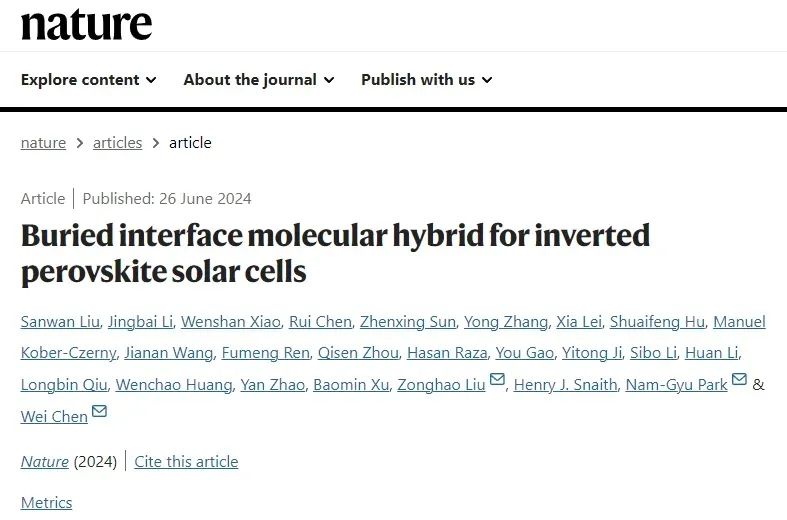The width and height of the screenshot is (787, 520).
Task: Open the Cite this article link
Action: coord(186,462)
